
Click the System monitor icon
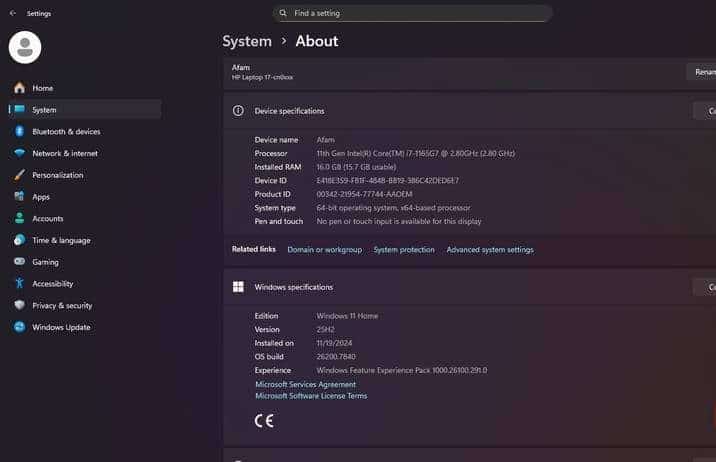coord(19,110)
